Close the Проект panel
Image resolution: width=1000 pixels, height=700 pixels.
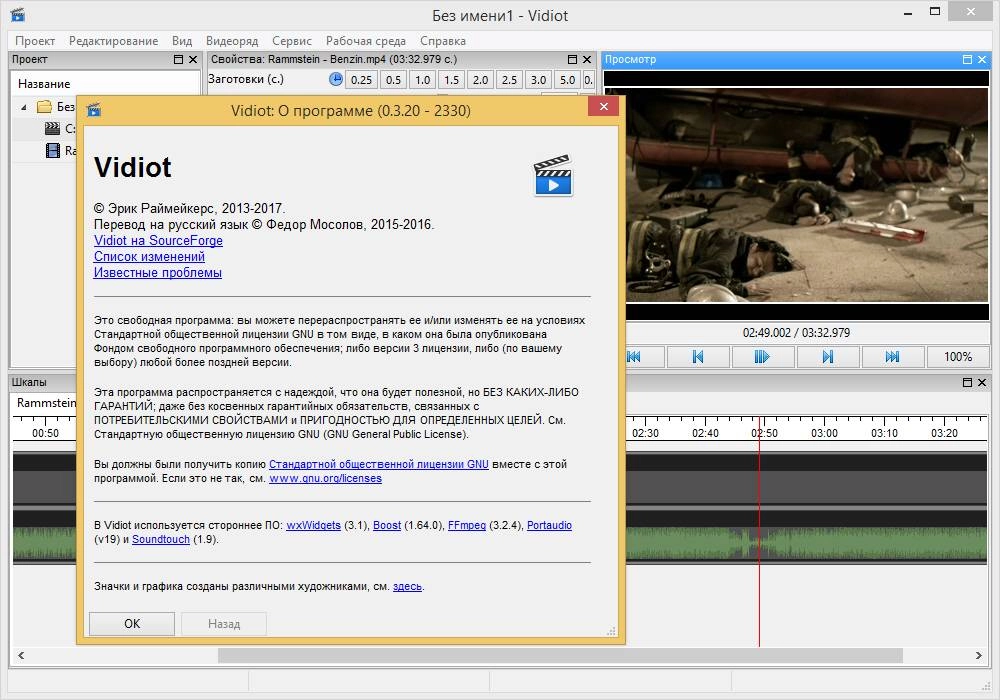[x=193, y=59]
